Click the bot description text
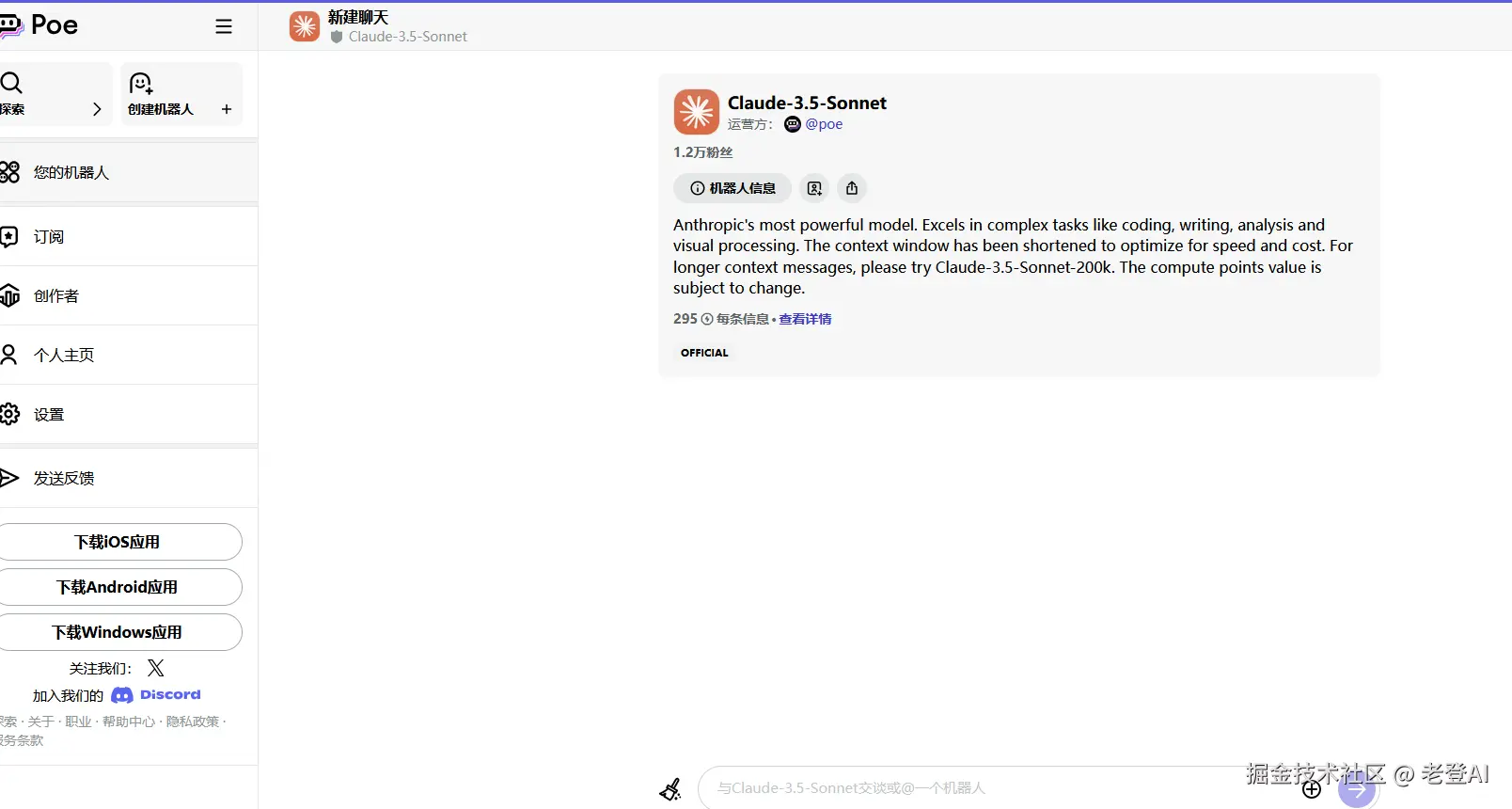This screenshot has height=809, width=1512. [x=1014, y=257]
